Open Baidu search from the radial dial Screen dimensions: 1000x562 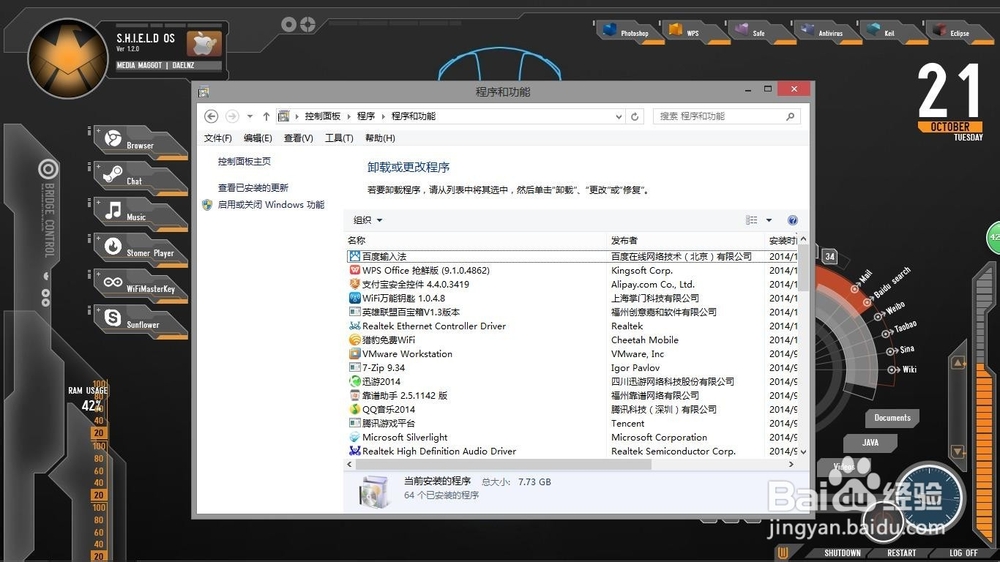pos(888,286)
